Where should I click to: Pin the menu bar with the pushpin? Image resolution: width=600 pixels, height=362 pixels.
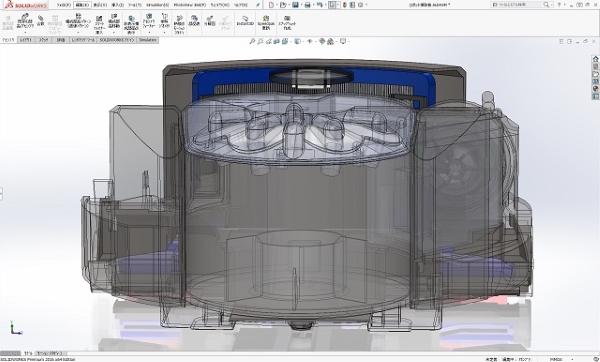258,5
